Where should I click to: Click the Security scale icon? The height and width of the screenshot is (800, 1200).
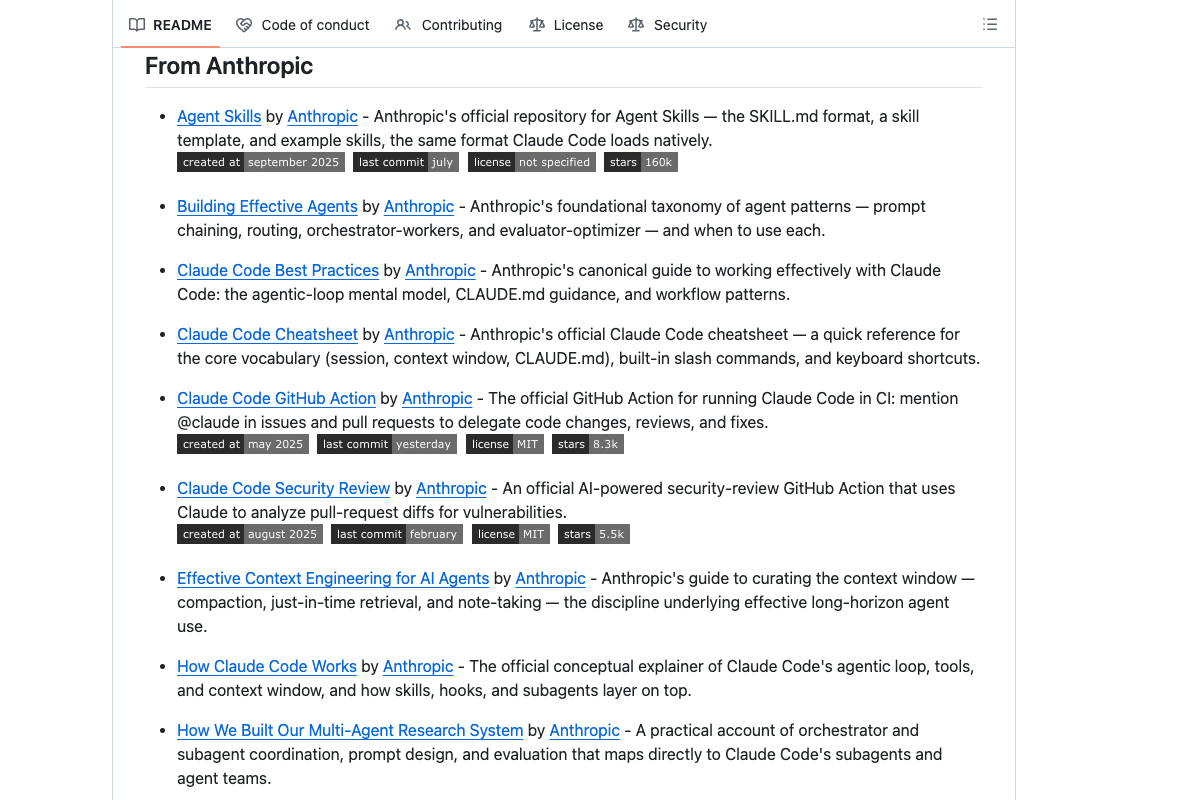[636, 25]
